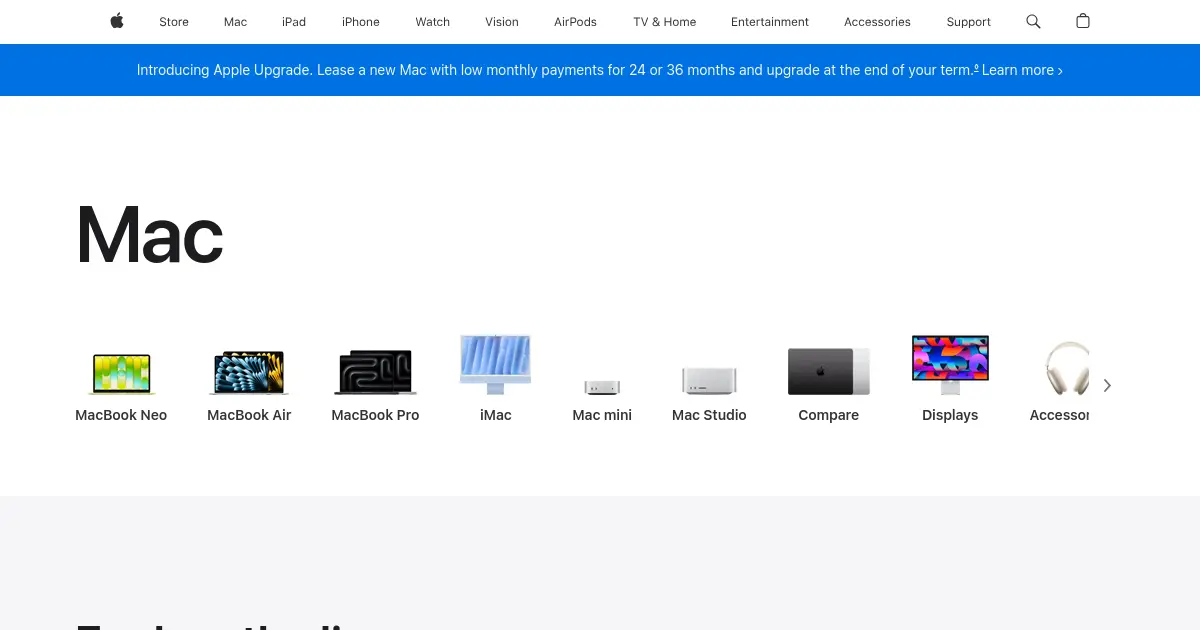Select the MacBook Neo product image
This screenshot has height=630, width=1200.
click(121, 374)
